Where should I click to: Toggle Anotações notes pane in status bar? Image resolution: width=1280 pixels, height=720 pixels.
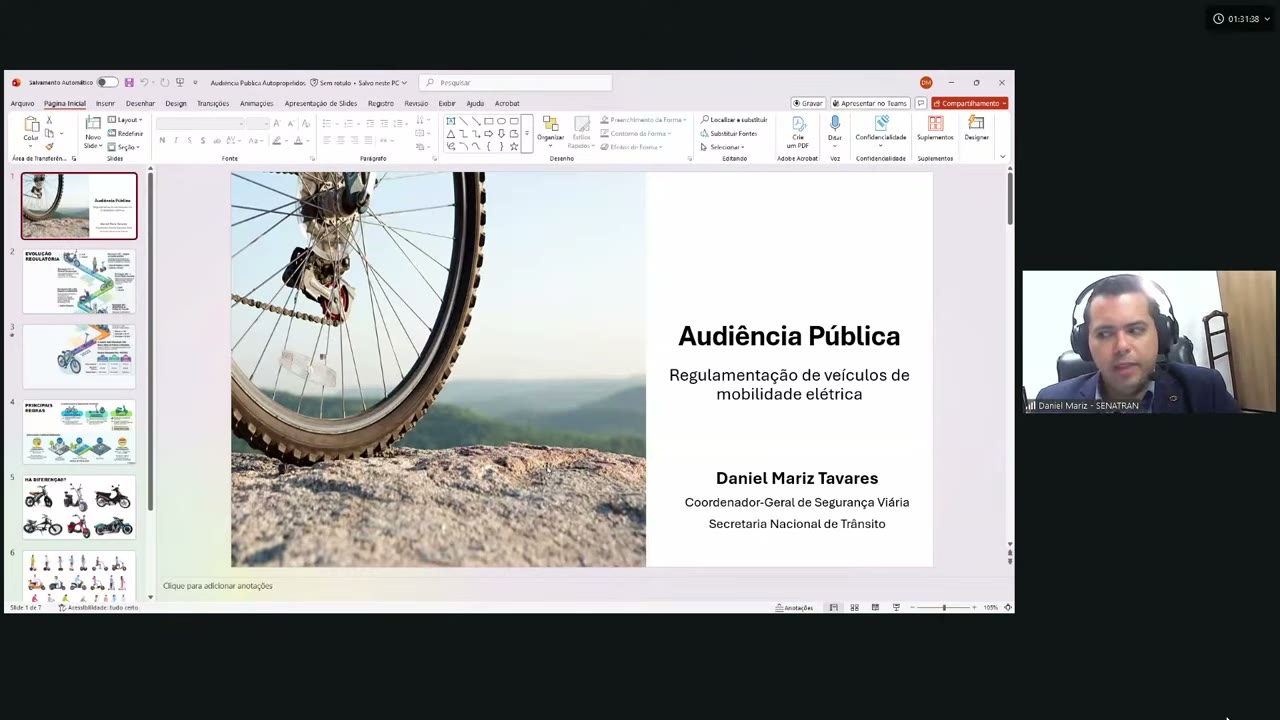click(794, 607)
